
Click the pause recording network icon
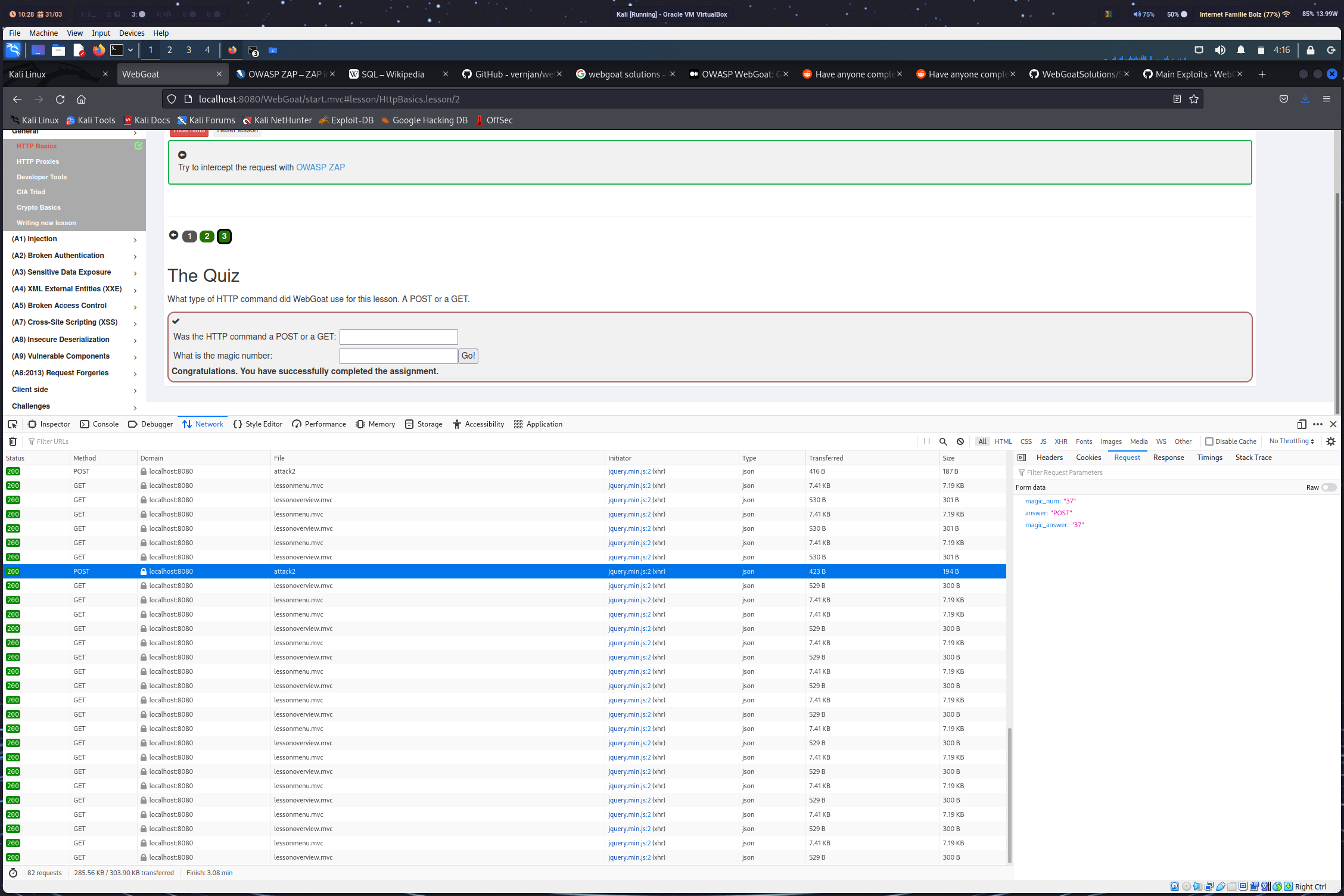coord(927,441)
